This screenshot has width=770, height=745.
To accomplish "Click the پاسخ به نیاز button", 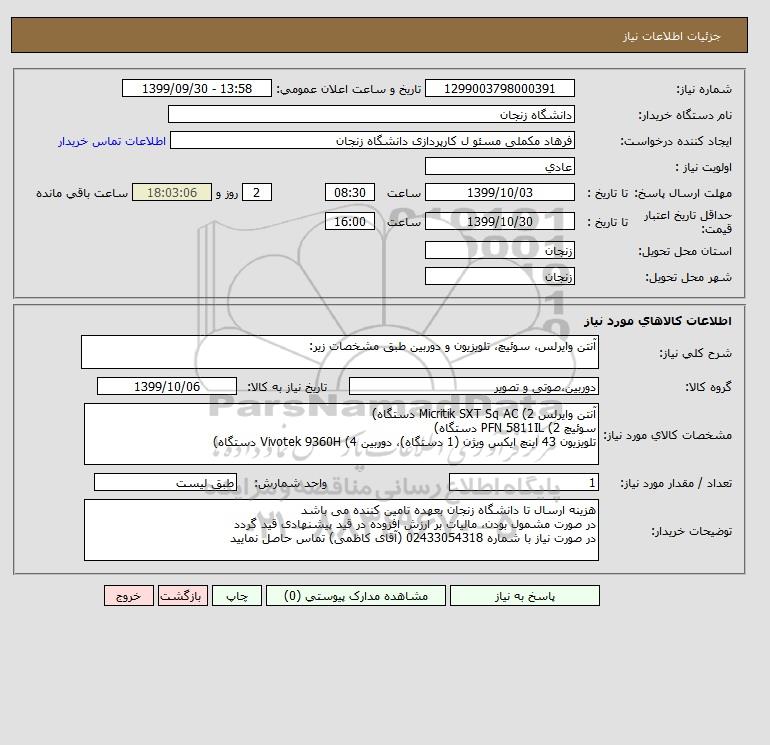I will (524, 596).
